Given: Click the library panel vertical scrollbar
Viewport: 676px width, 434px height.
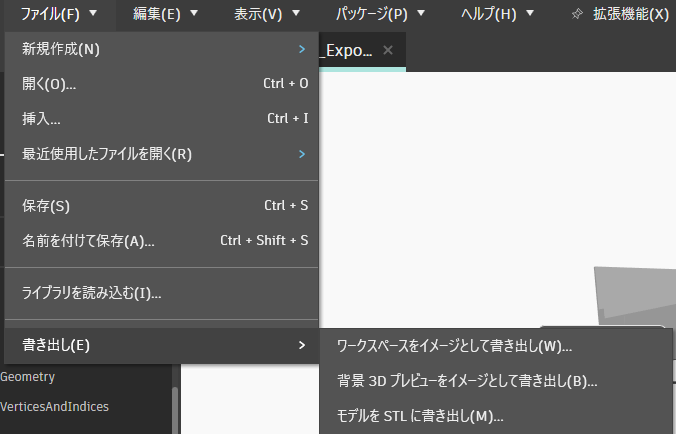Looking at the screenshot, I should pyautogui.click(x=175, y=409).
